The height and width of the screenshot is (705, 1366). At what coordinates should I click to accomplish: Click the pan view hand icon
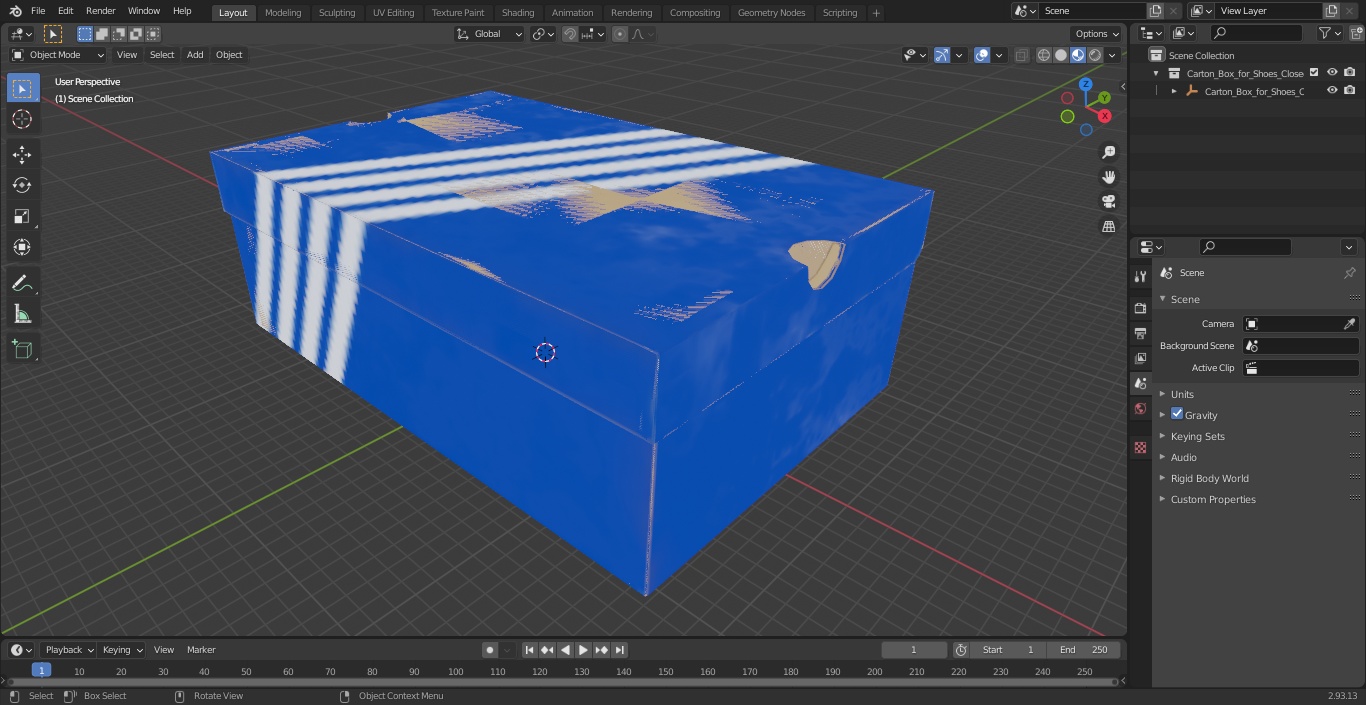(x=1108, y=177)
